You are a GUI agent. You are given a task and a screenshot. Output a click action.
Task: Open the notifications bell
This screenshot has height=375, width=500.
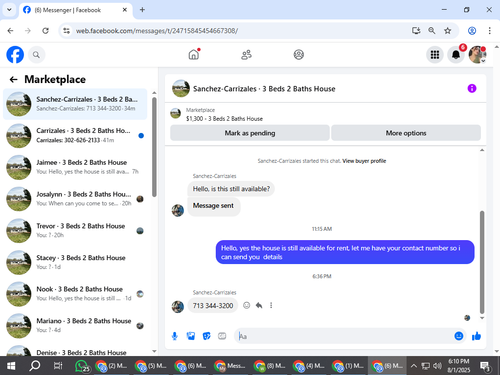click(x=456, y=55)
